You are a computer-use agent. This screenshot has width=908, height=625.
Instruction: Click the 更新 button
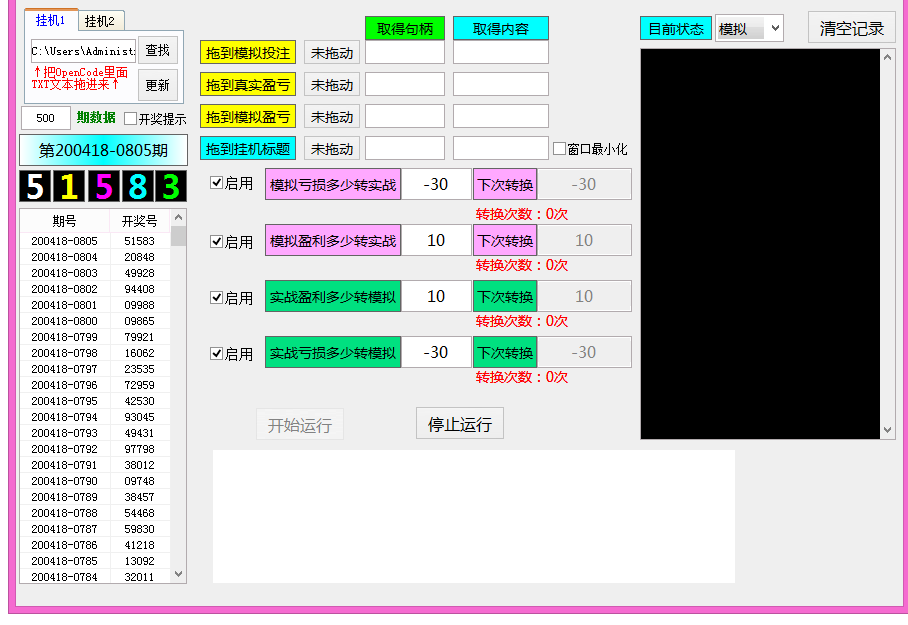(158, 85)
